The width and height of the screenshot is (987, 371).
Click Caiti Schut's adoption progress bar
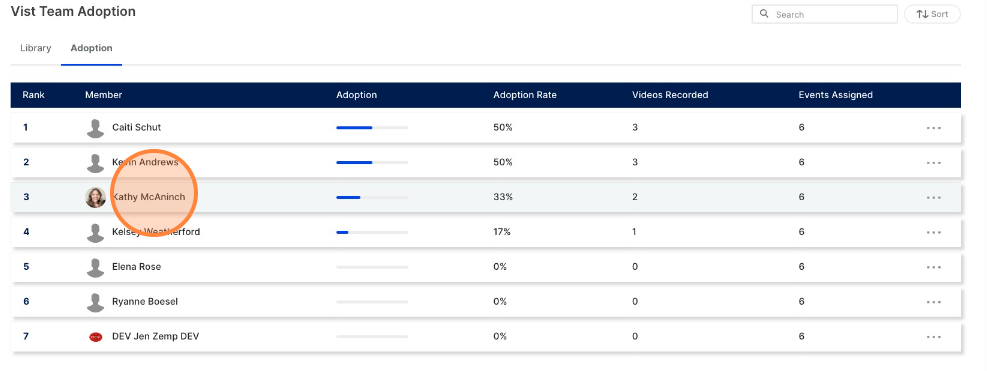pos(372,128)
